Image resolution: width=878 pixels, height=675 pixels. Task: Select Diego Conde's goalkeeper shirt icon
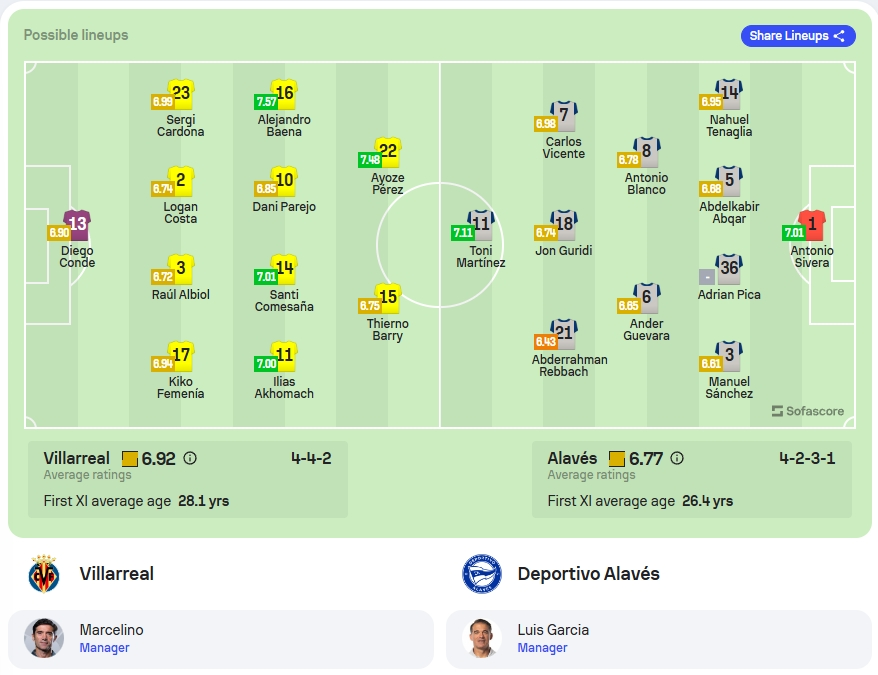pos(77,225)
